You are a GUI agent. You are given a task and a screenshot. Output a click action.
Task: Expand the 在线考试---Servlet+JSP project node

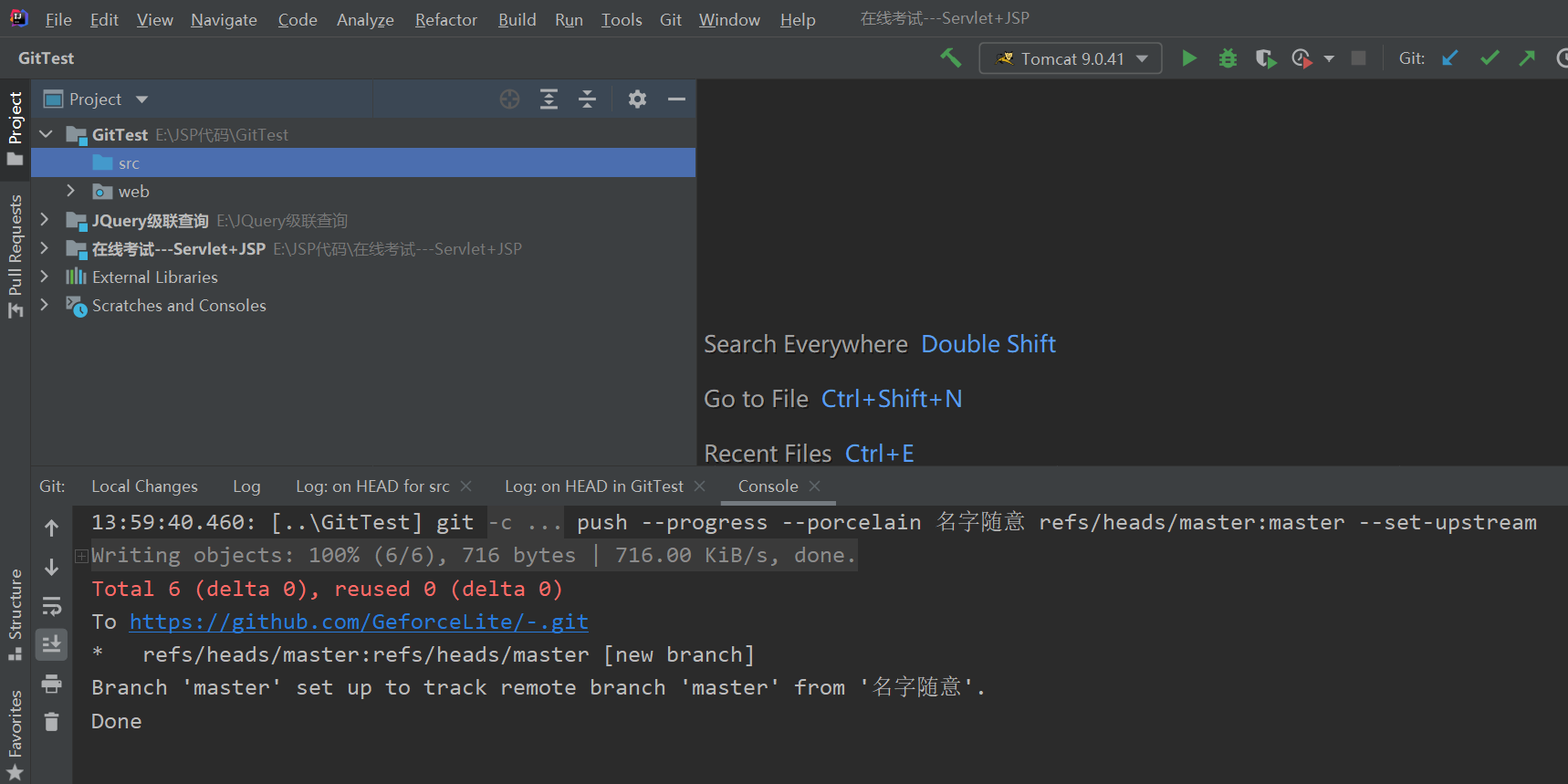pyautogui.click(x=44, y=248)
